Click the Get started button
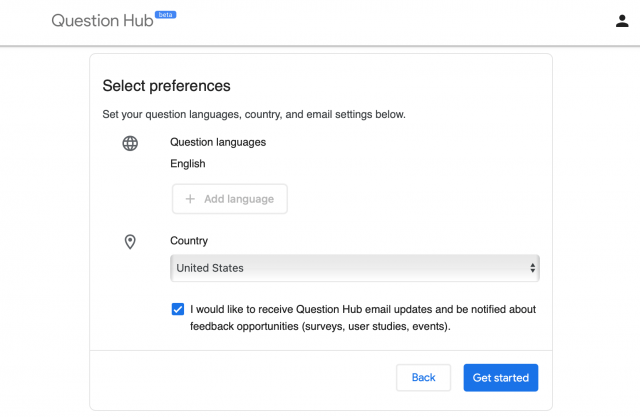This screenshot has height=417, width=640. tap(500, 377)
